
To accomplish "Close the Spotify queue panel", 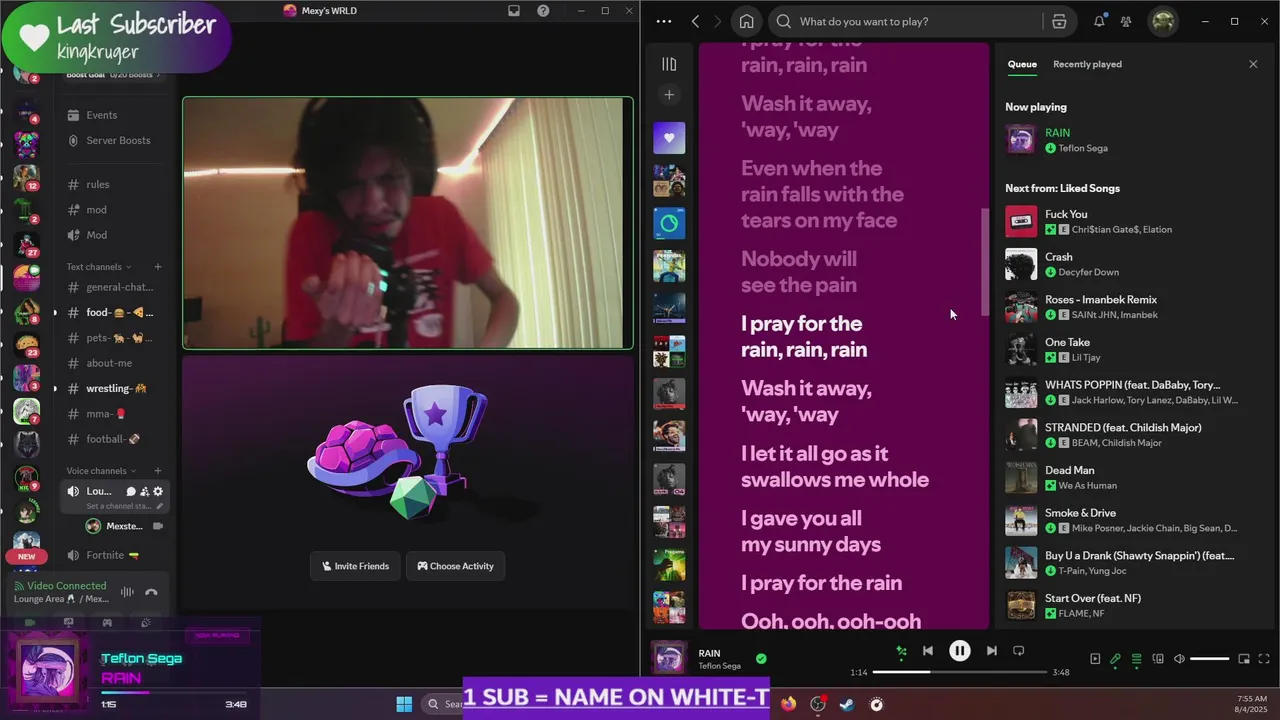I will (1253, 64).
